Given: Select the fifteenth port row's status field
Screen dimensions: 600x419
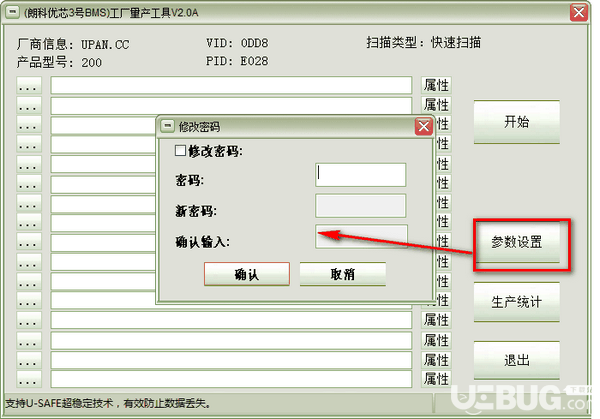Looking at the screenshot, I should point(231,360).
